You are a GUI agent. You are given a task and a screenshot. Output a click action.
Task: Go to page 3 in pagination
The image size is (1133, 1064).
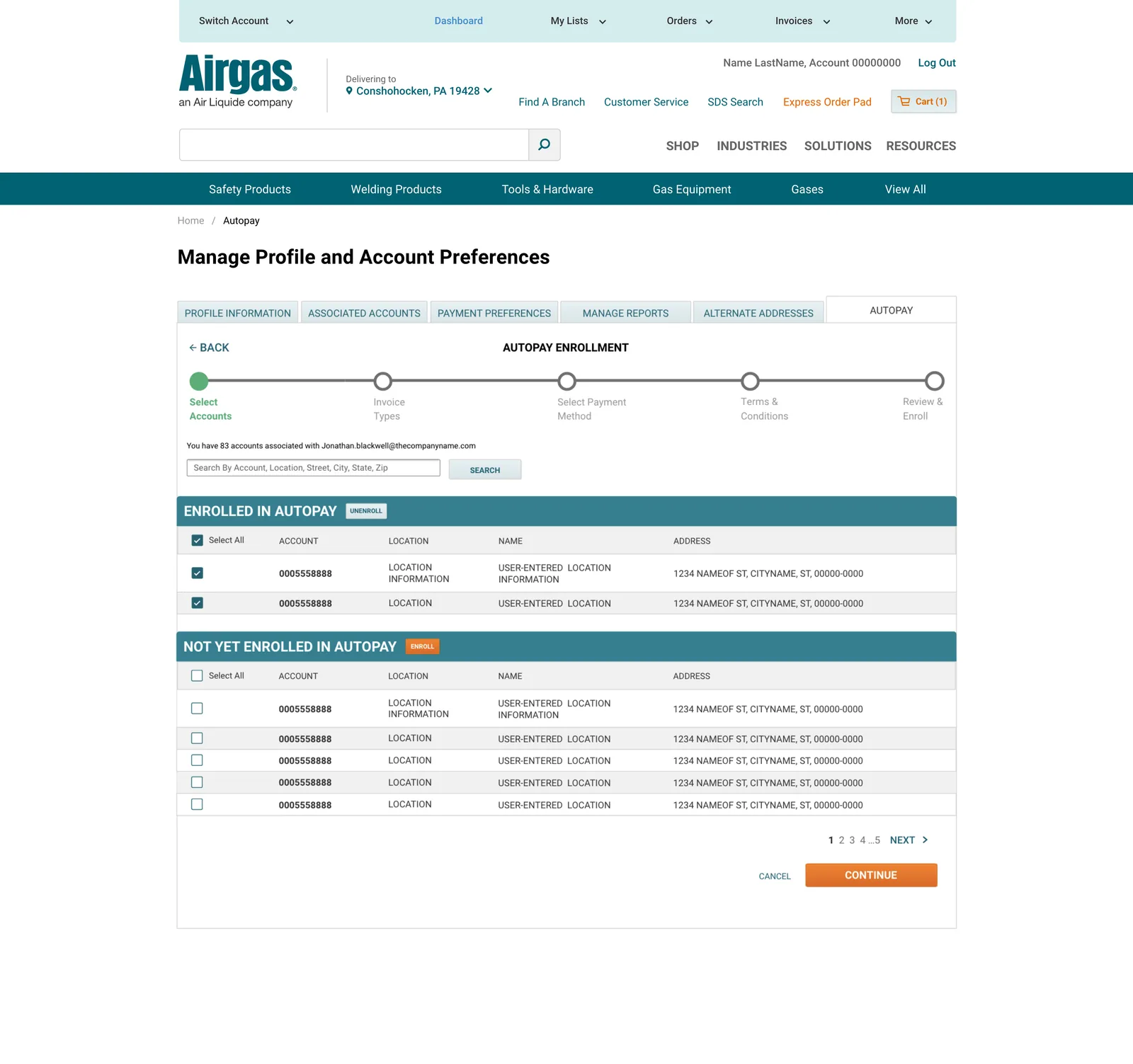pyautogui.click(x=852, y=840)
